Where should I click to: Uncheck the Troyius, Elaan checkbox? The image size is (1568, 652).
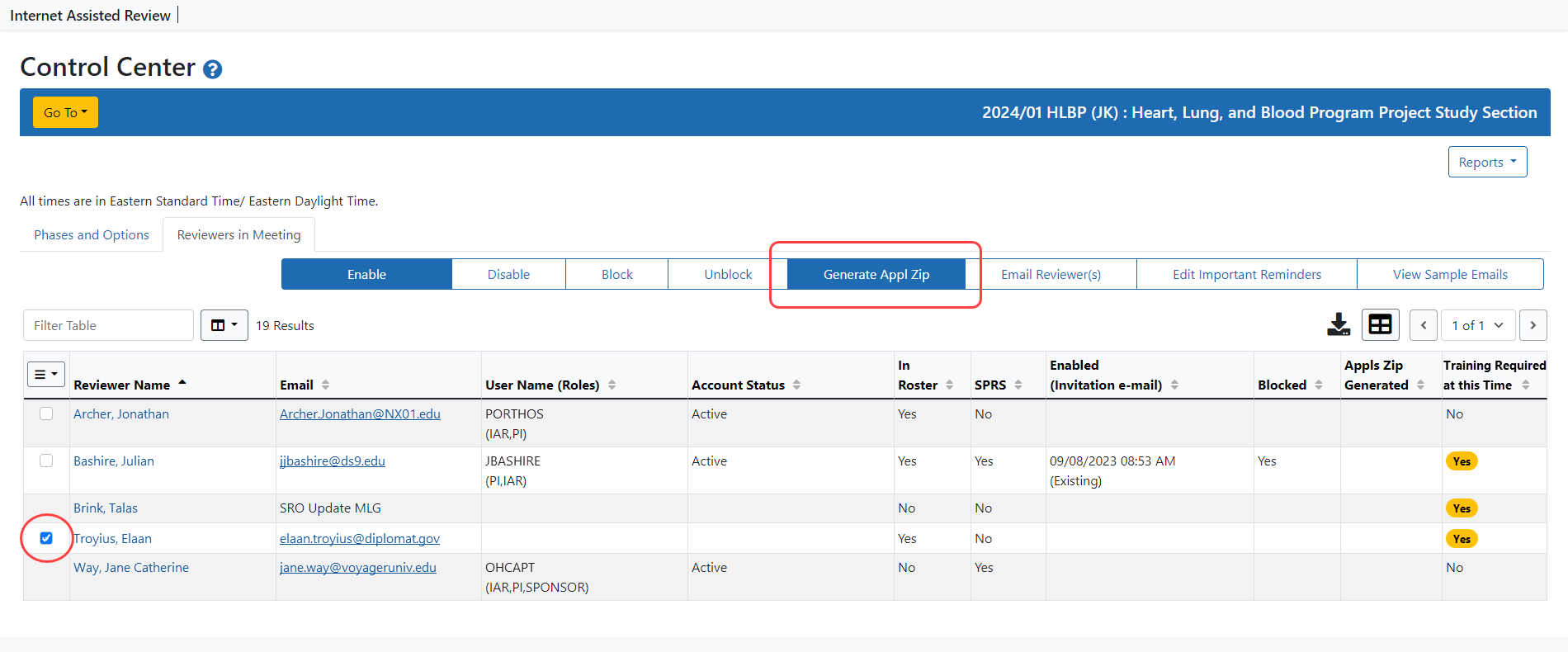click(x=46, y=538)
